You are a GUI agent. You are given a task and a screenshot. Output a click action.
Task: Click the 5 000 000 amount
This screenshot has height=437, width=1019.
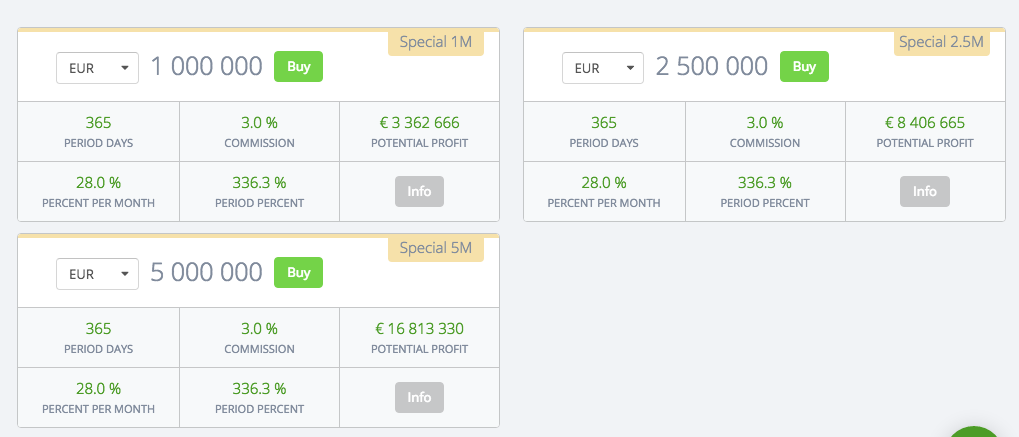tap(207, 273)
